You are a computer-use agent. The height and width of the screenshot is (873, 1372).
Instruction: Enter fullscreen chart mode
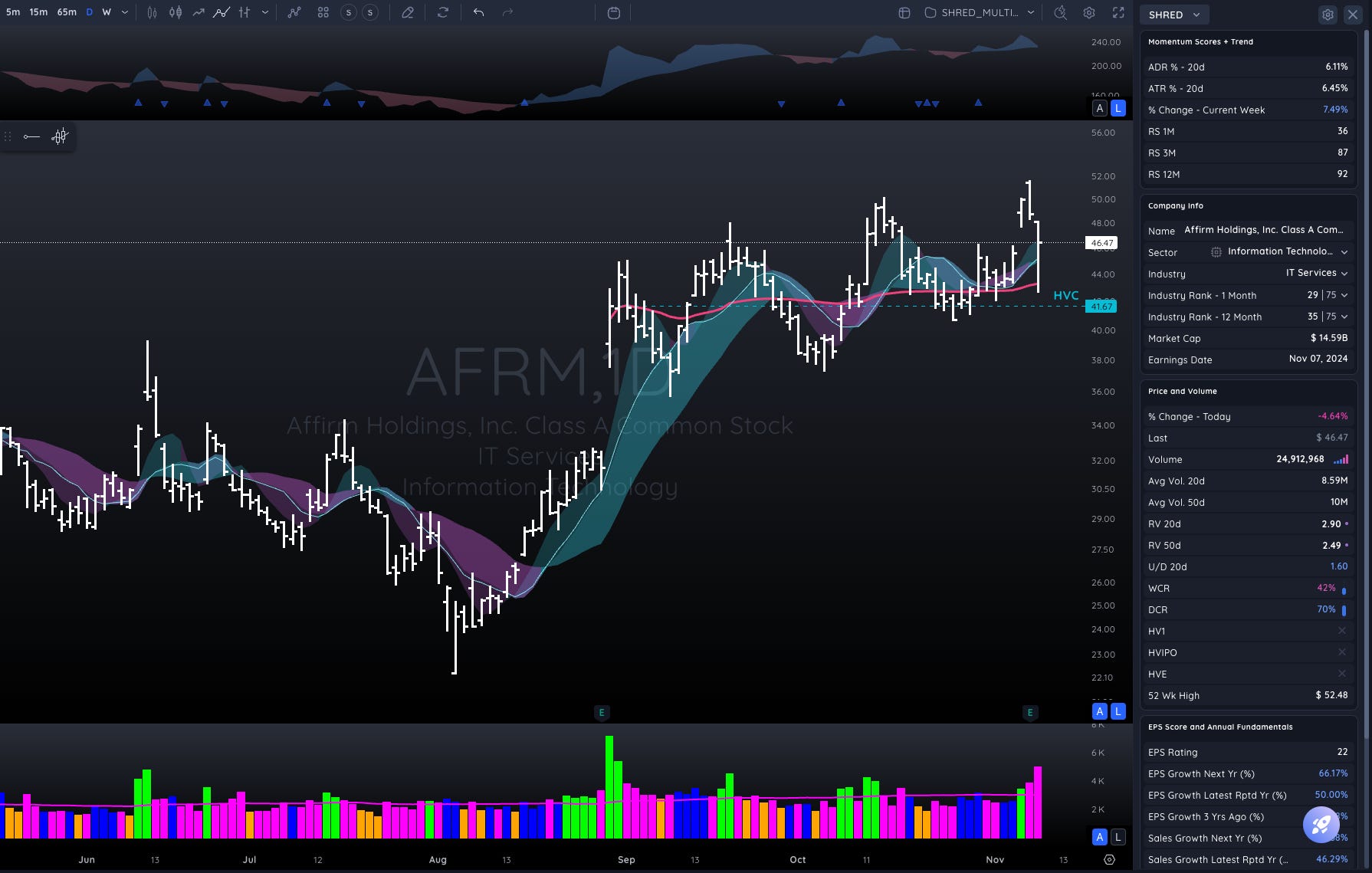[x=1118, y=12]
